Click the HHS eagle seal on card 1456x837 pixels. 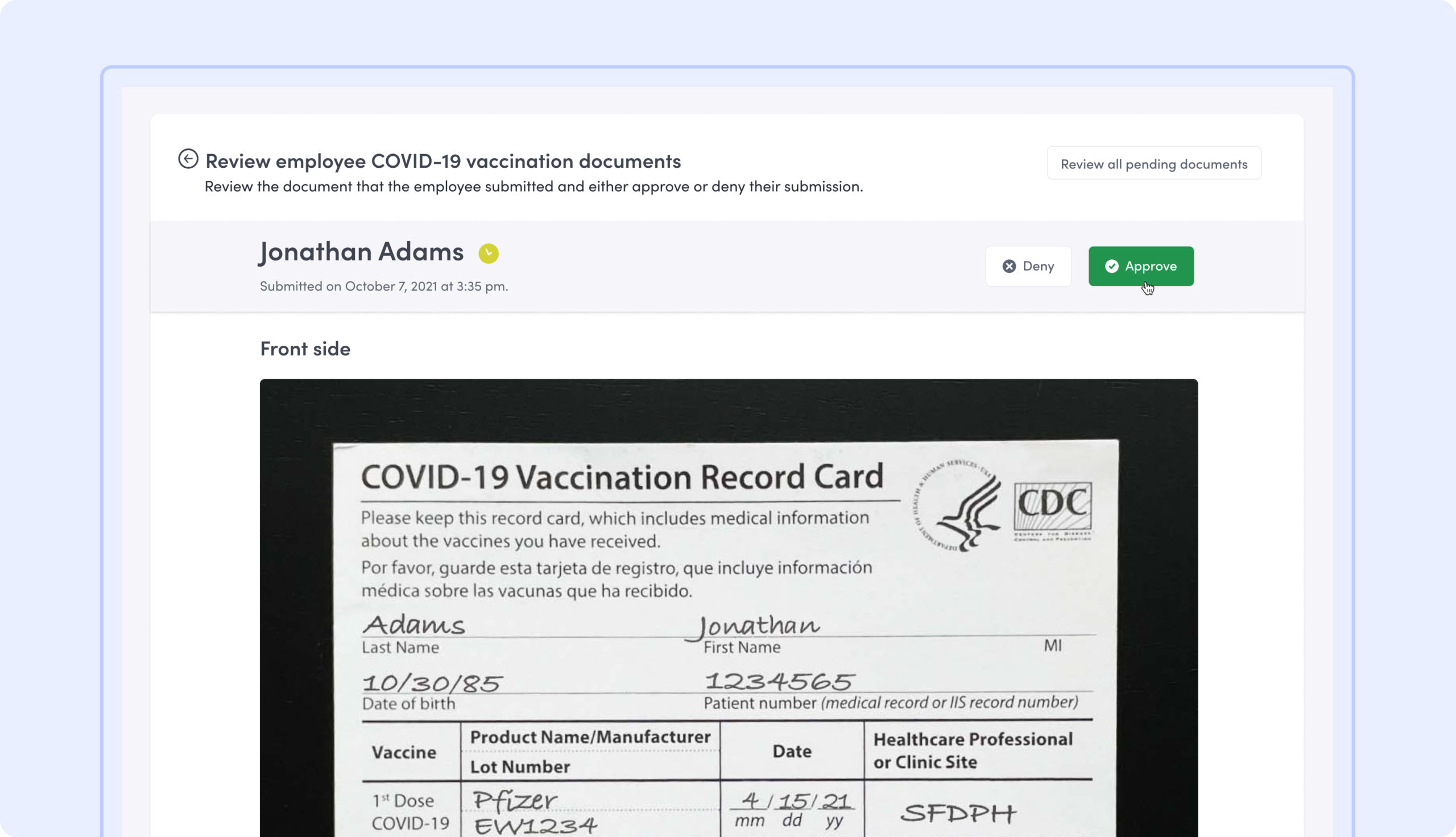[957, 507]
